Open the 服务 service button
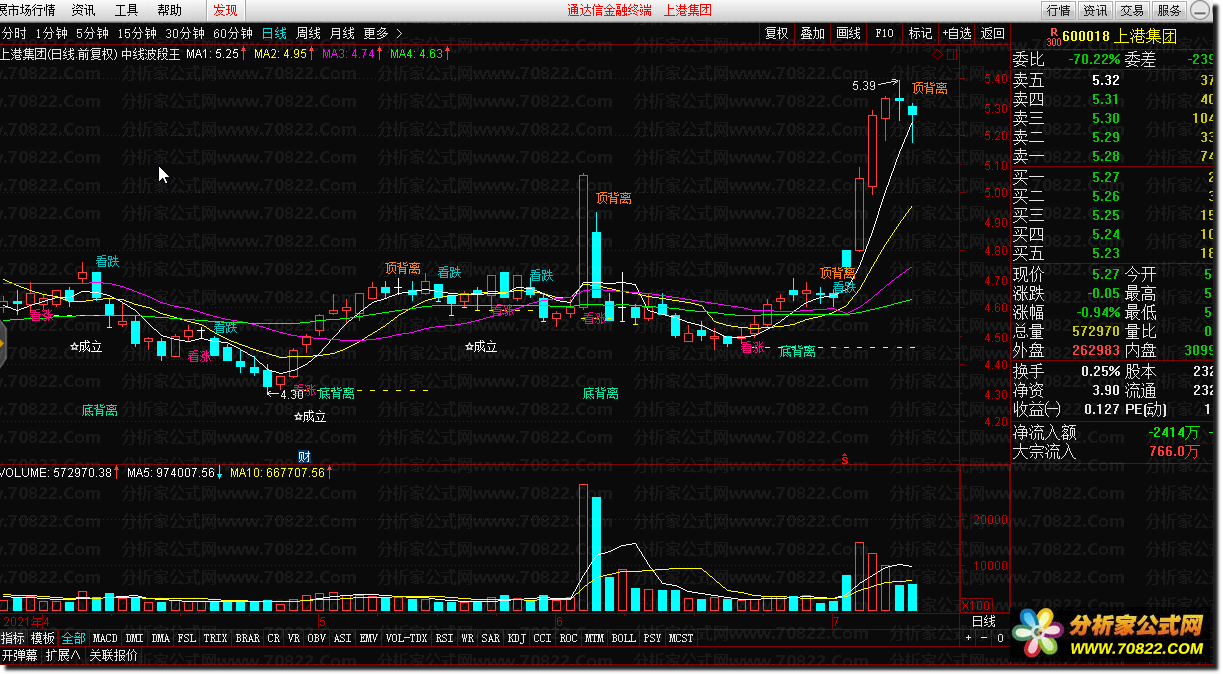The height and width of the screenshot is (674, 1223). 1168,10
